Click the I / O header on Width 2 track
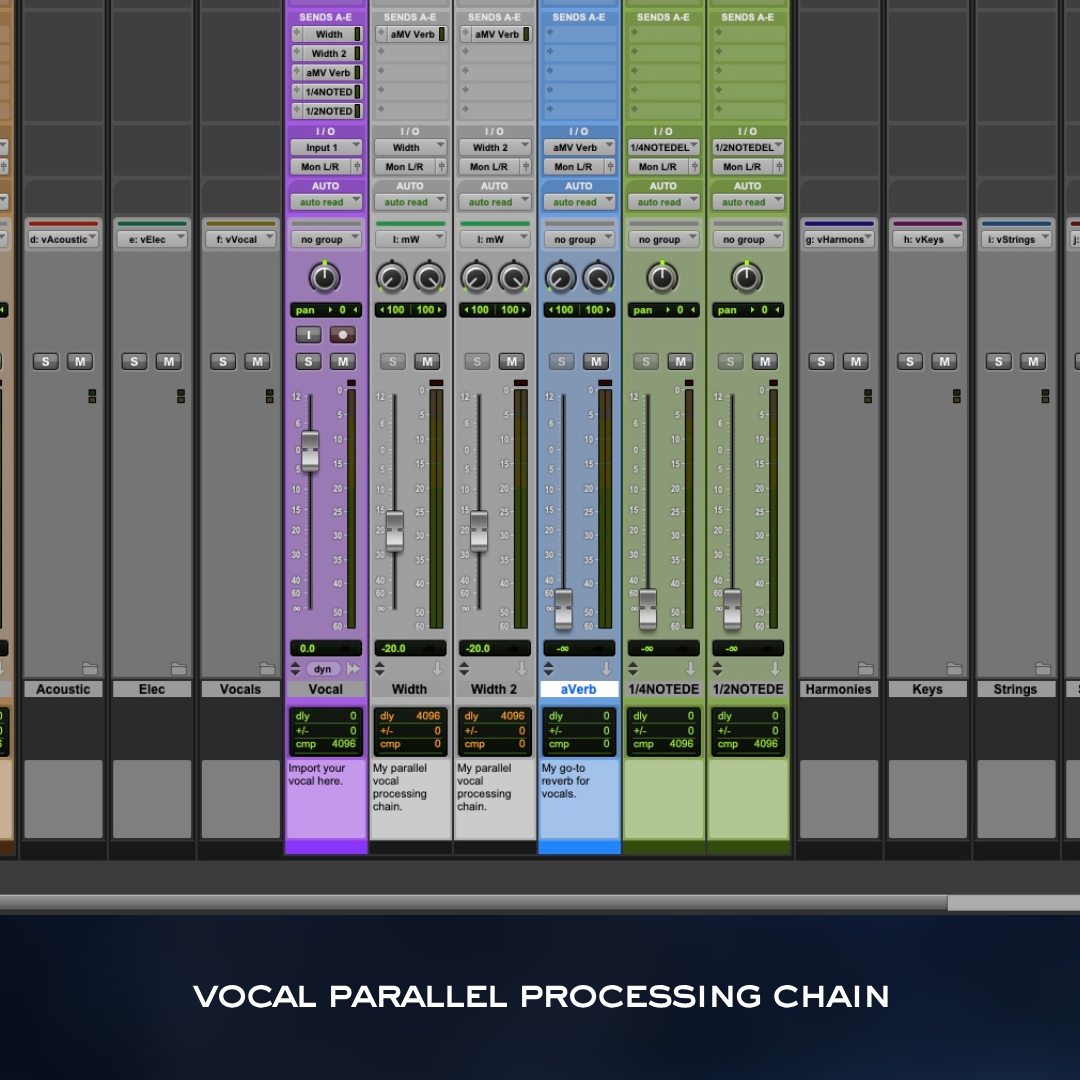This screenshot has height=1080, width=1080. click(494, 131)
